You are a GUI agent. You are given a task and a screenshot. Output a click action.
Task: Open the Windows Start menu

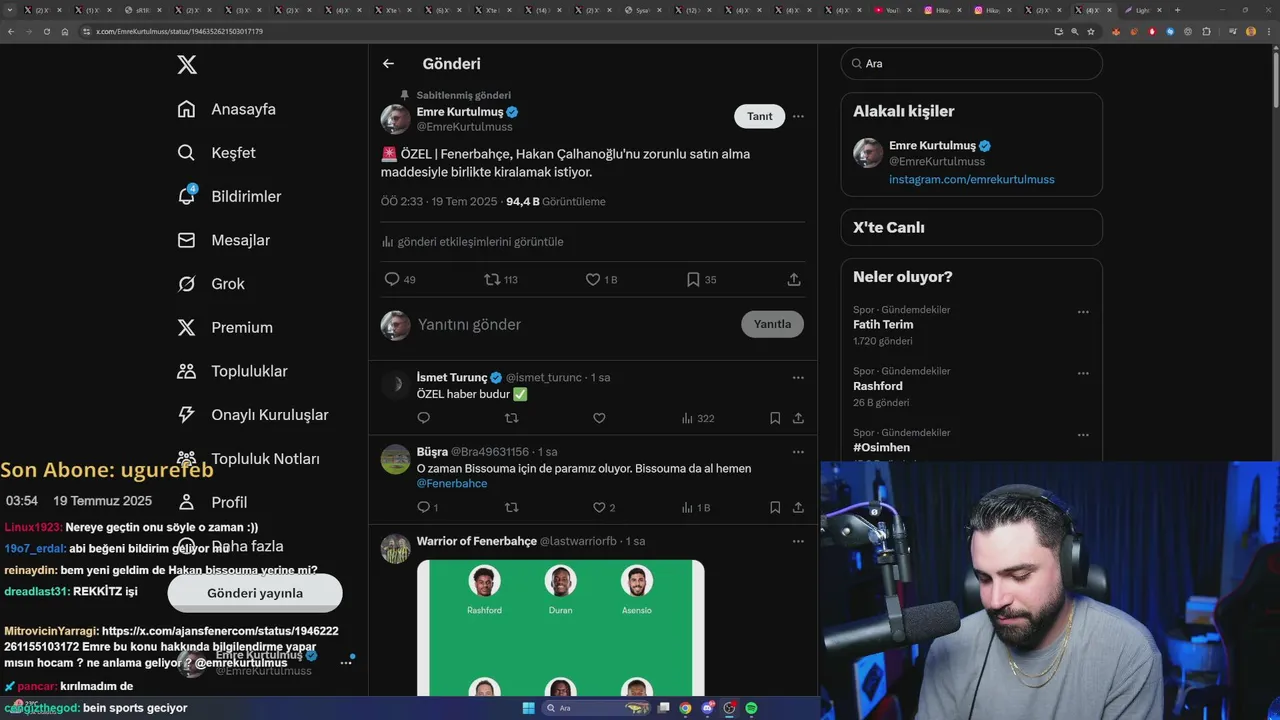pos(528,708)
